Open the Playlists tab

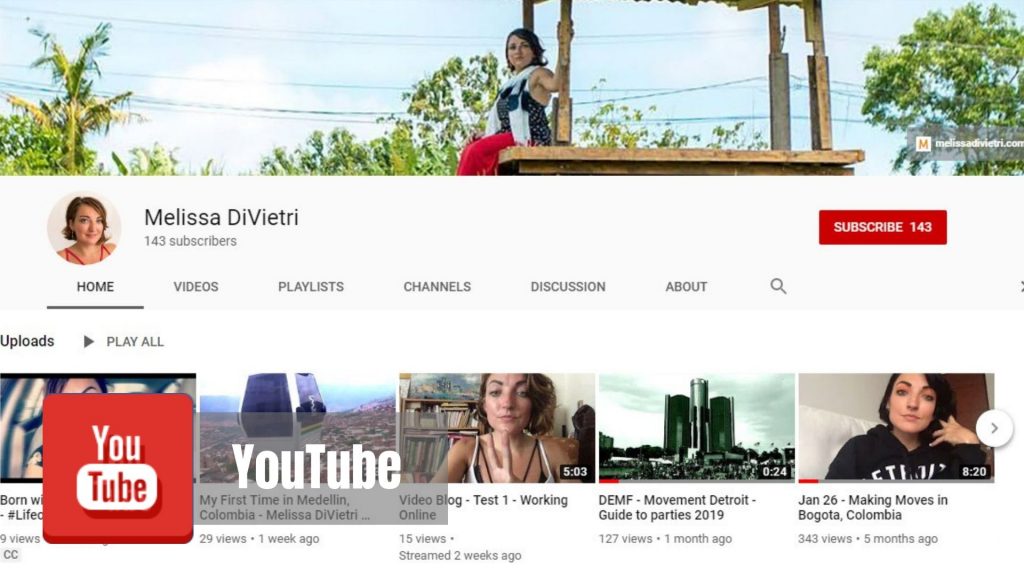pyautogui.click(x=311, y=287)
